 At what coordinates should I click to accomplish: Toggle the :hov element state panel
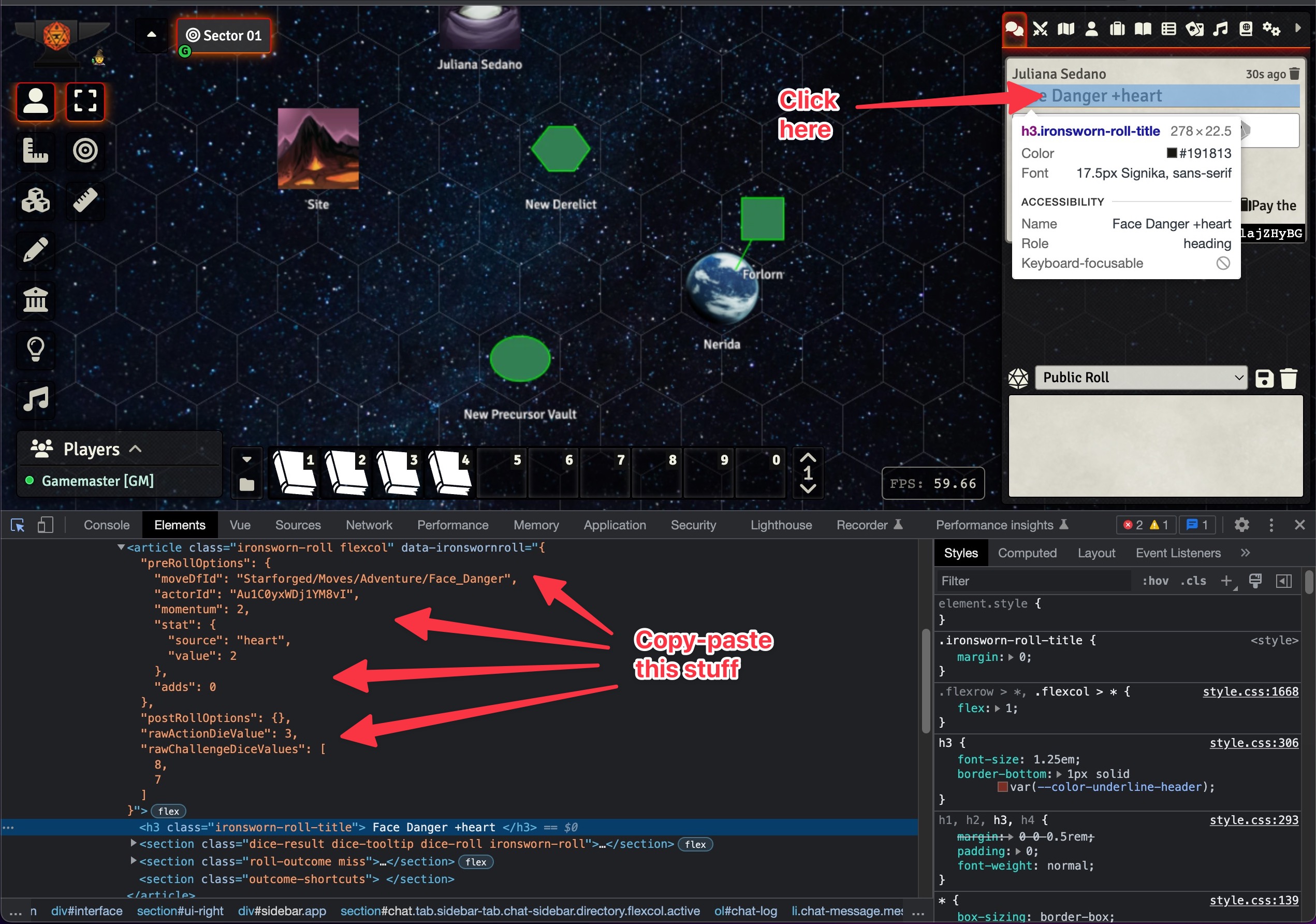pyautogui.click(x=1155, y=581)
